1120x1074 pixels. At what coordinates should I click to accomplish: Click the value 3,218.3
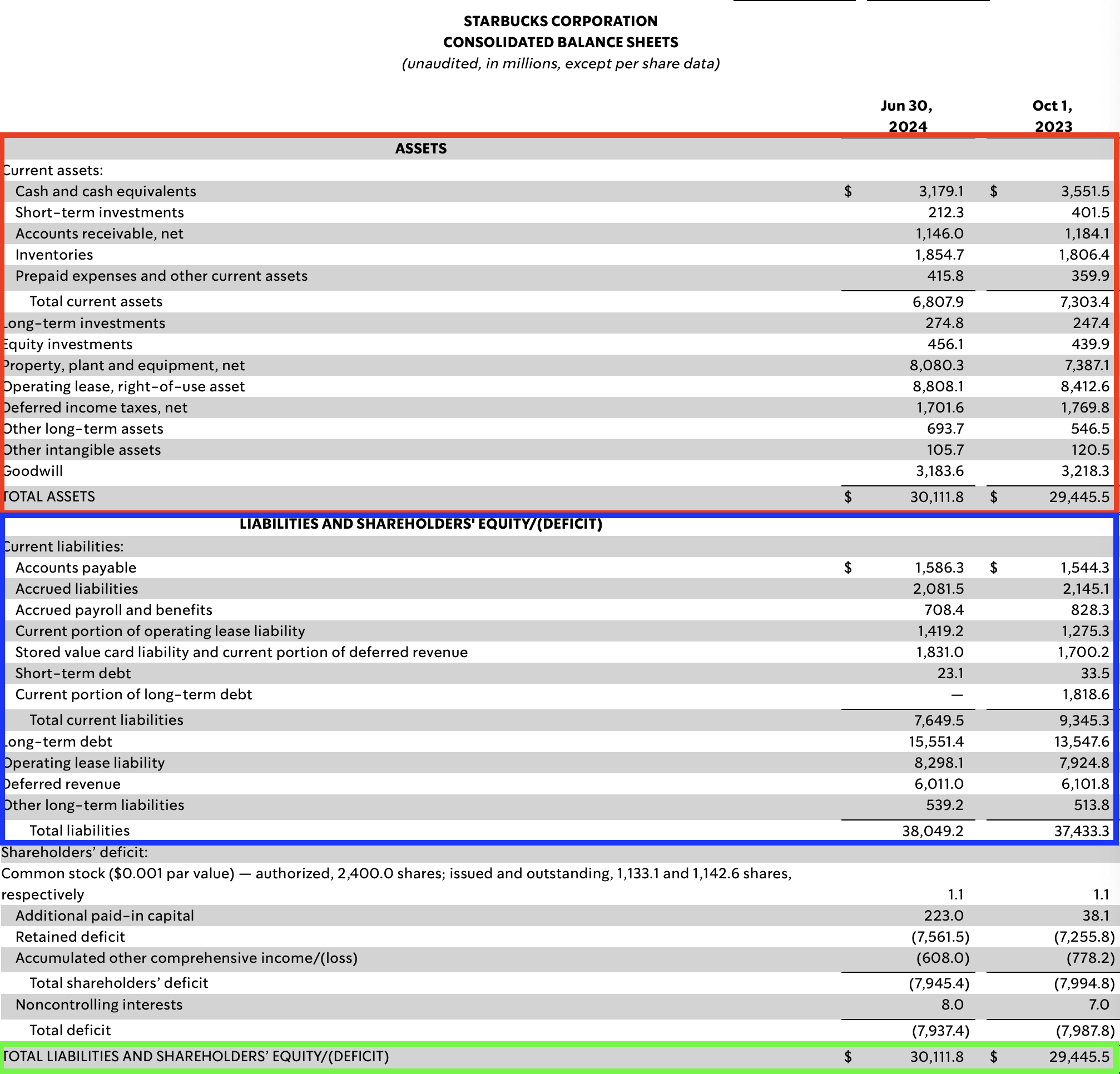click(x=1085, y=471)
